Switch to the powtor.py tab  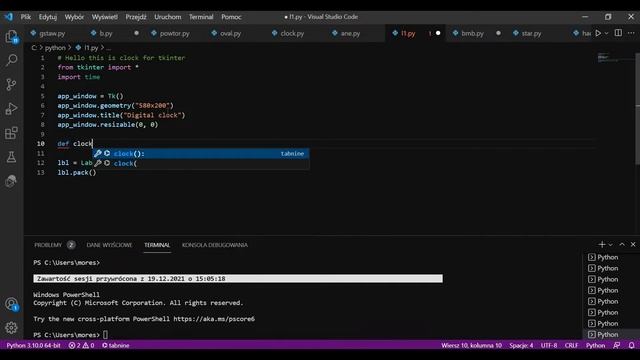[x=174, y=33]
